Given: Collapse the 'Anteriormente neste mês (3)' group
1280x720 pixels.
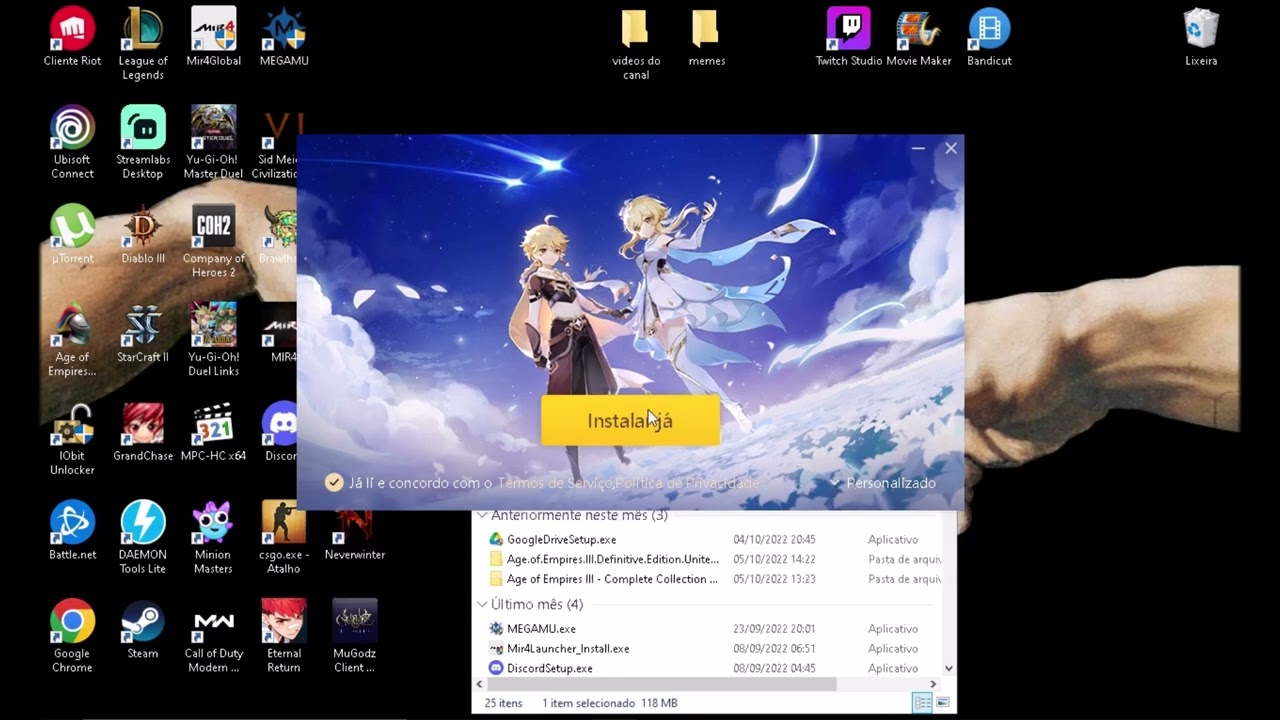Looking at the screenshot, I should [x=483, y=515].
